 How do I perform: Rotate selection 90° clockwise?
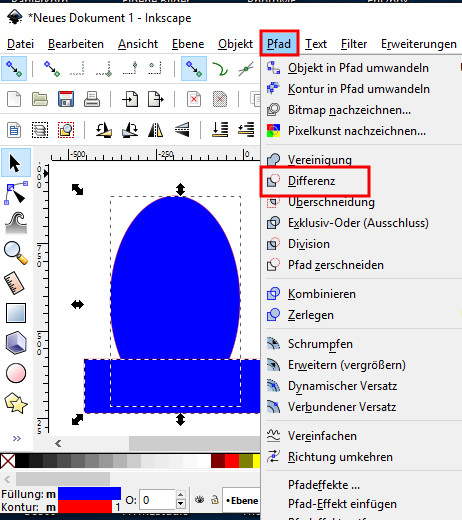pyautogui.click(x=130, y=130)
